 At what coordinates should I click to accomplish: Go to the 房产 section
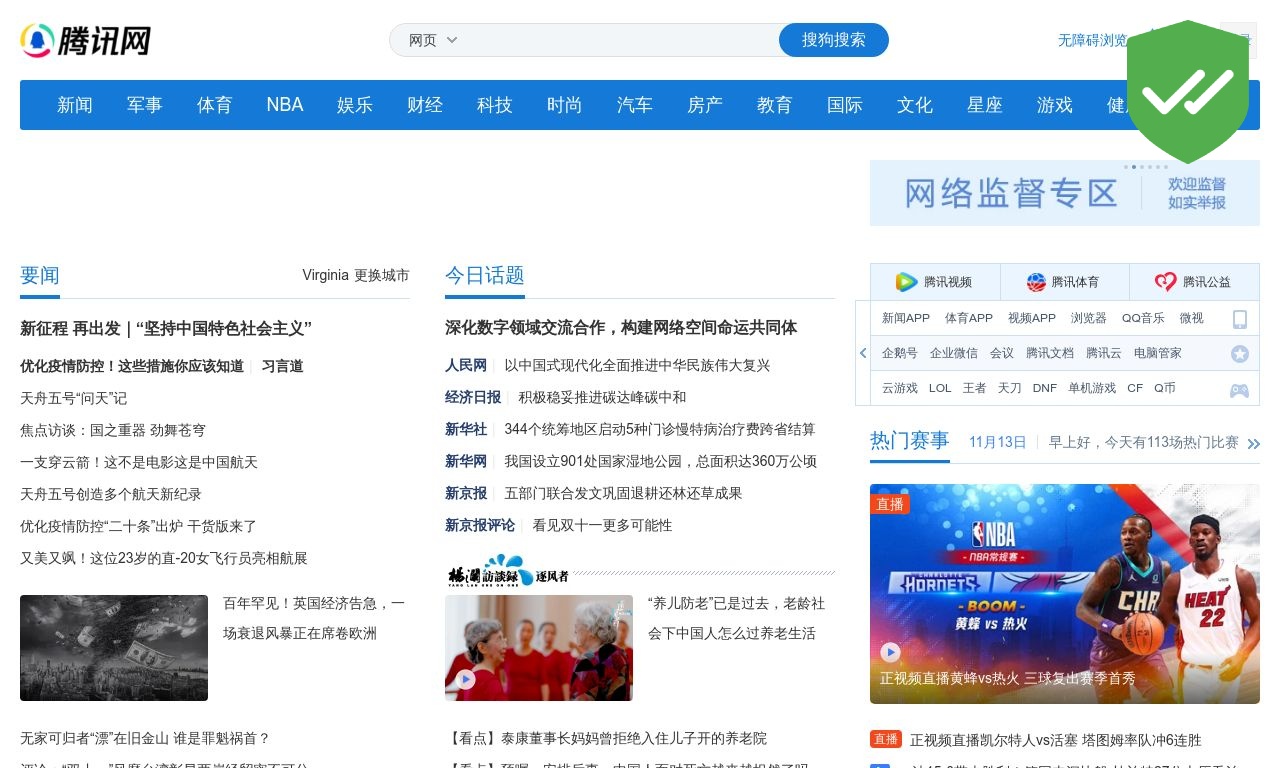(x=705, y=105)
